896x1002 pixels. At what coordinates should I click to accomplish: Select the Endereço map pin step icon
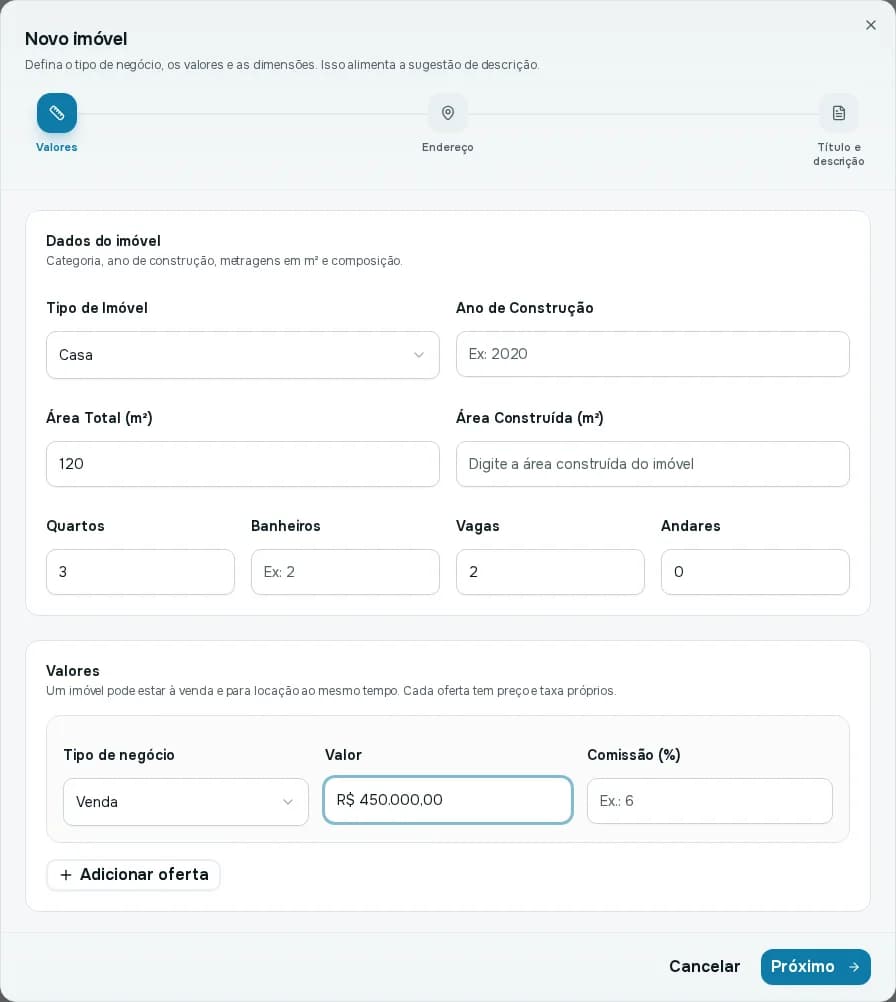click(448, 113)
